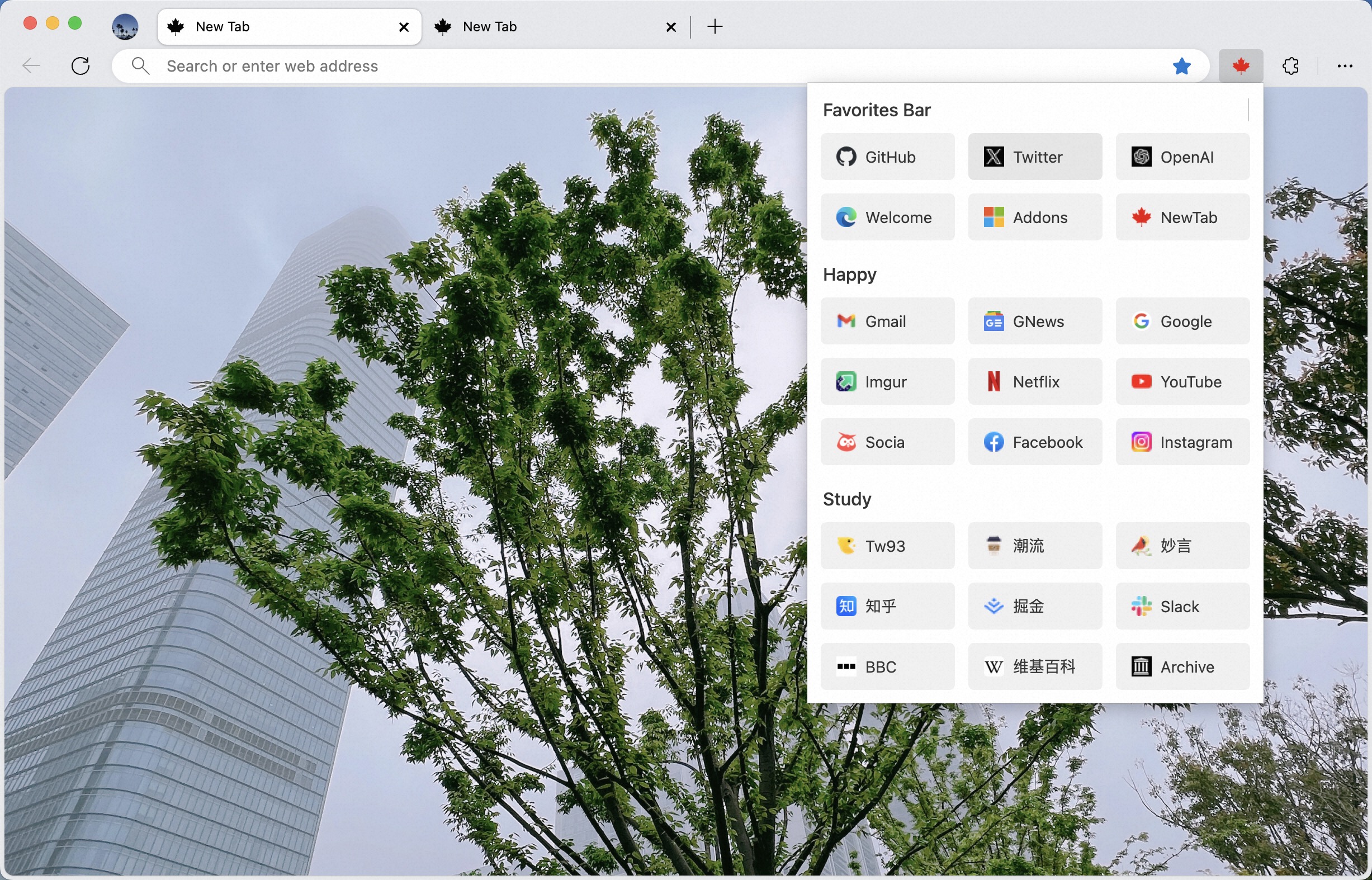Open the Slack bookmark in Study
1372x880 pixels.
(1182, 606)
